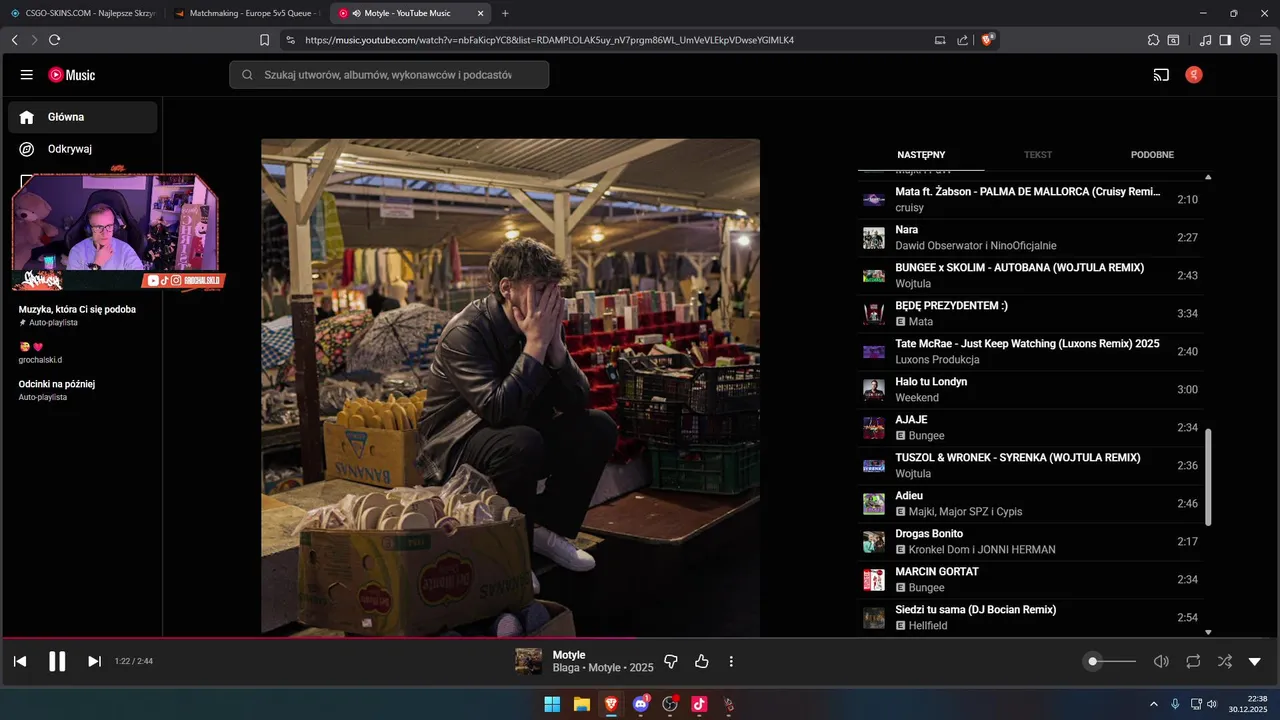Play BUNGEE x SKOLIM AUTOBANA remix
This screenshot has width=1280, height=720.
coord(1030,275)
